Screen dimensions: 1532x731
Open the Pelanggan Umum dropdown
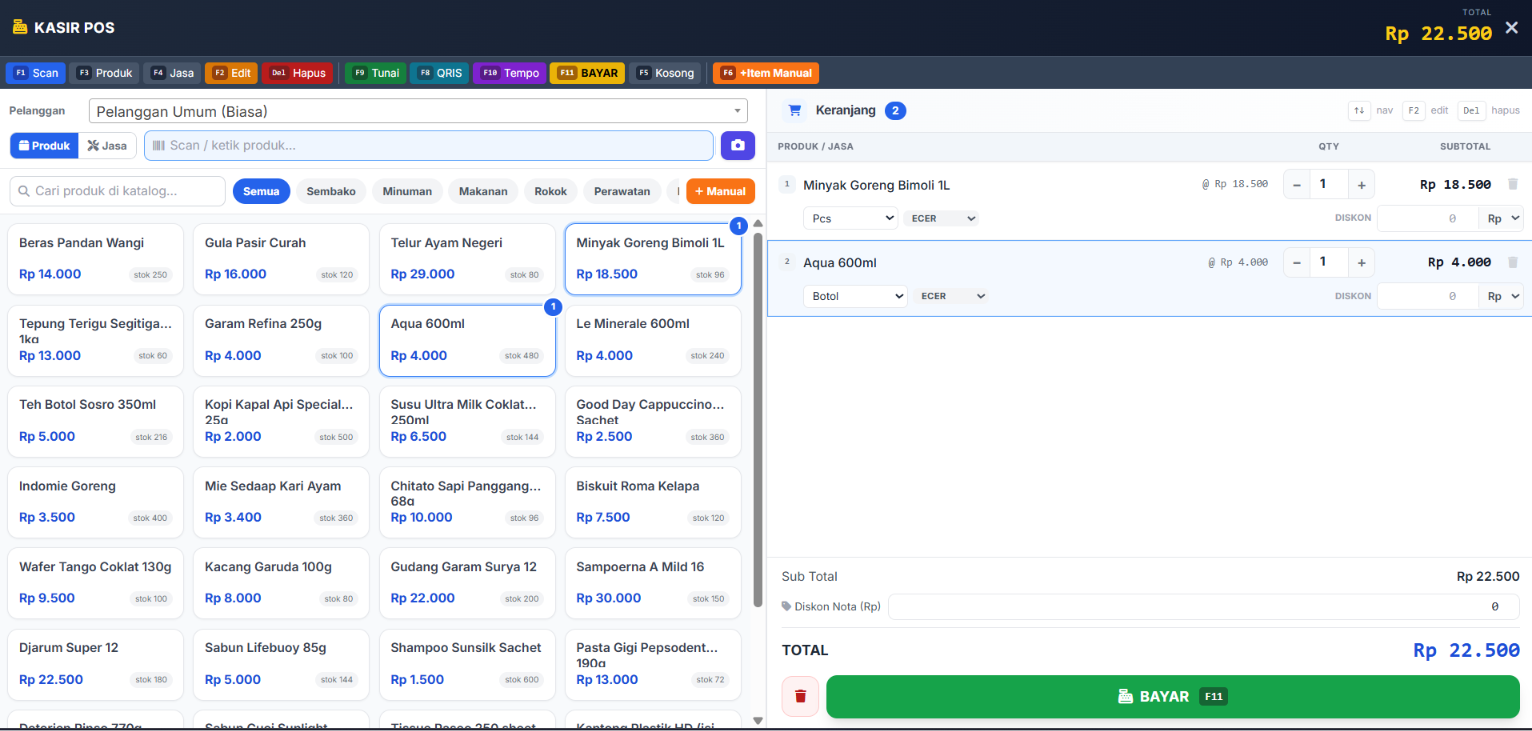(x=418, y=111)
